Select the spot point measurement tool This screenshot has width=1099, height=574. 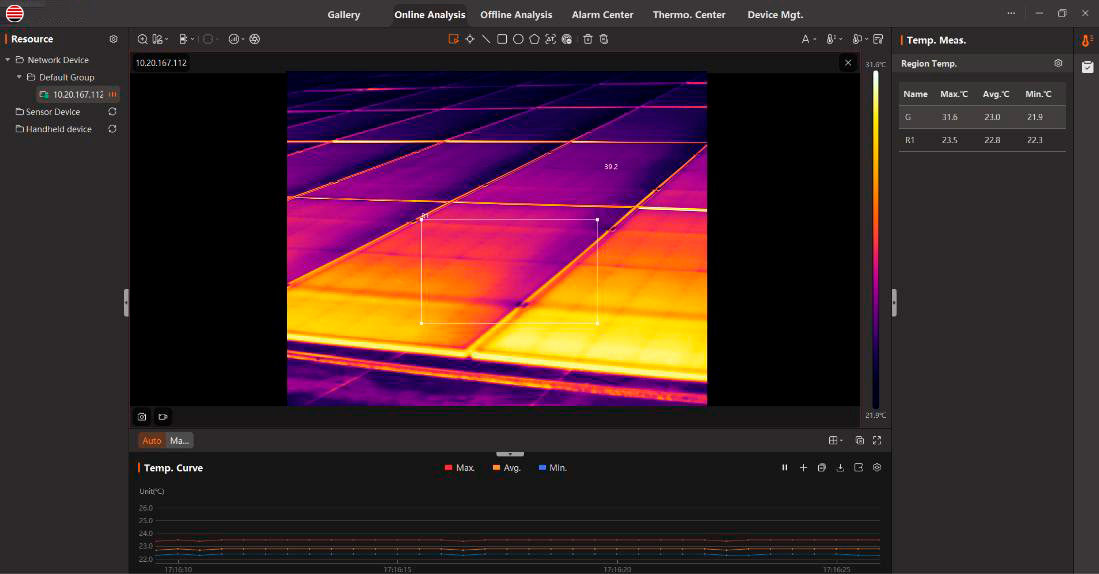click(x=470, y=39)
